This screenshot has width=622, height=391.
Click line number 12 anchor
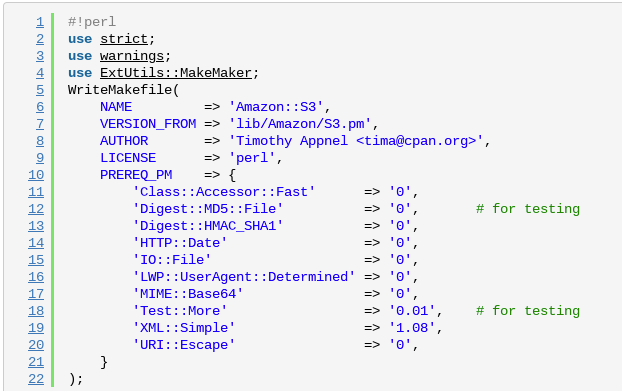pyautogui.click(x=36, y=209)
